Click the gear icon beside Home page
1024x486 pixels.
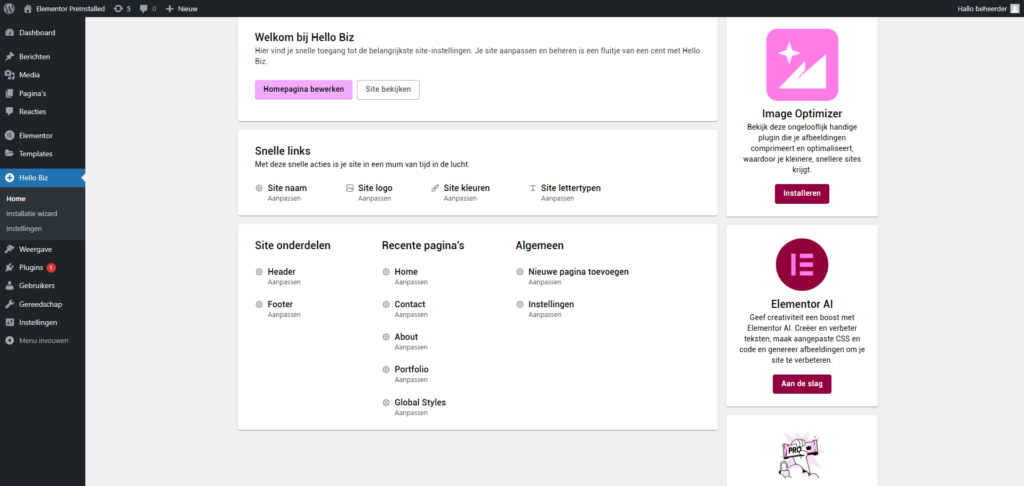coord(386,272)
